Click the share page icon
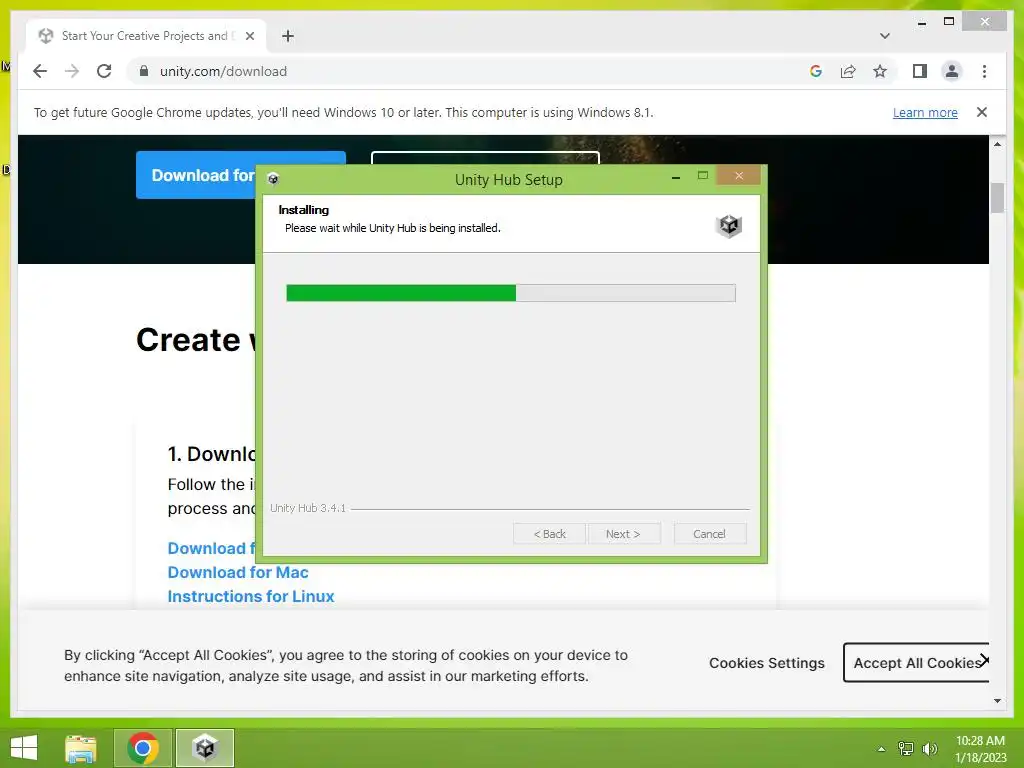Screen dimensions: 1024x768 point(848,71)
